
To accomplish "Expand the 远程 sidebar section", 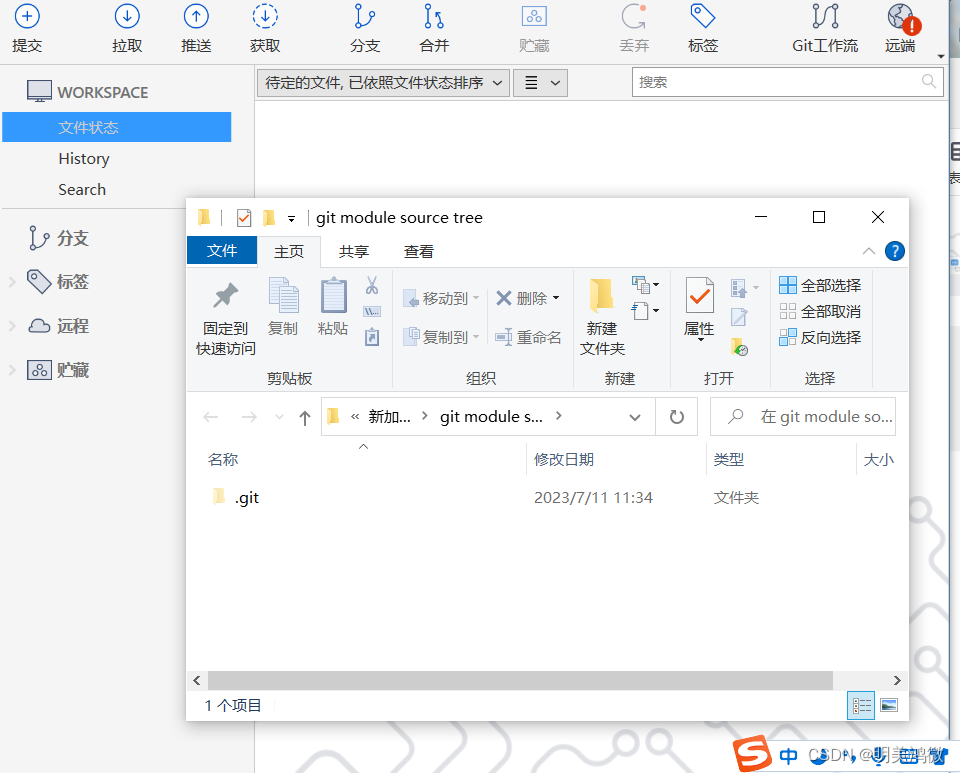I will 12,326.
